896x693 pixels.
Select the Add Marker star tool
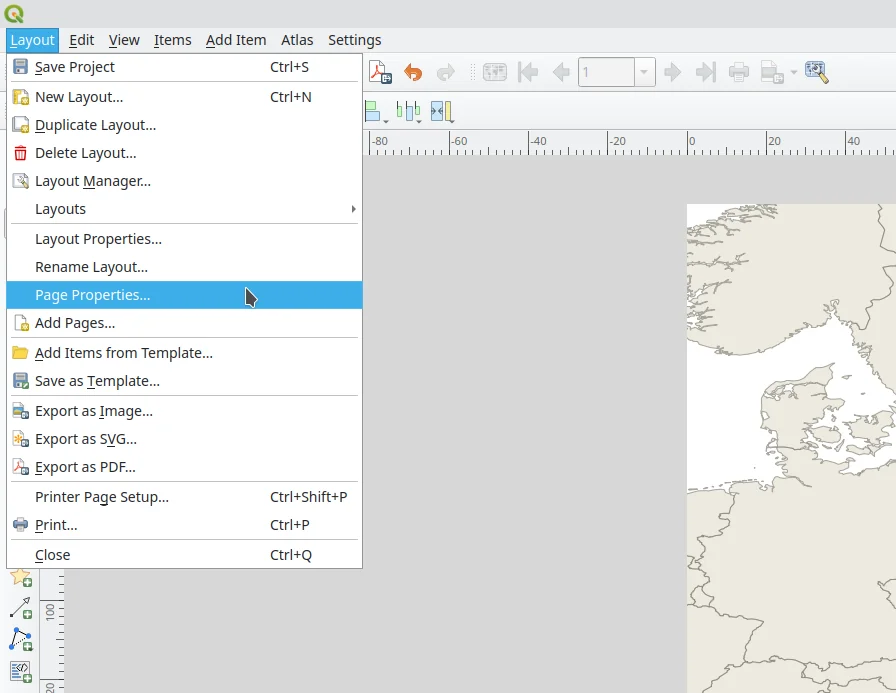[x=20, y=577]
